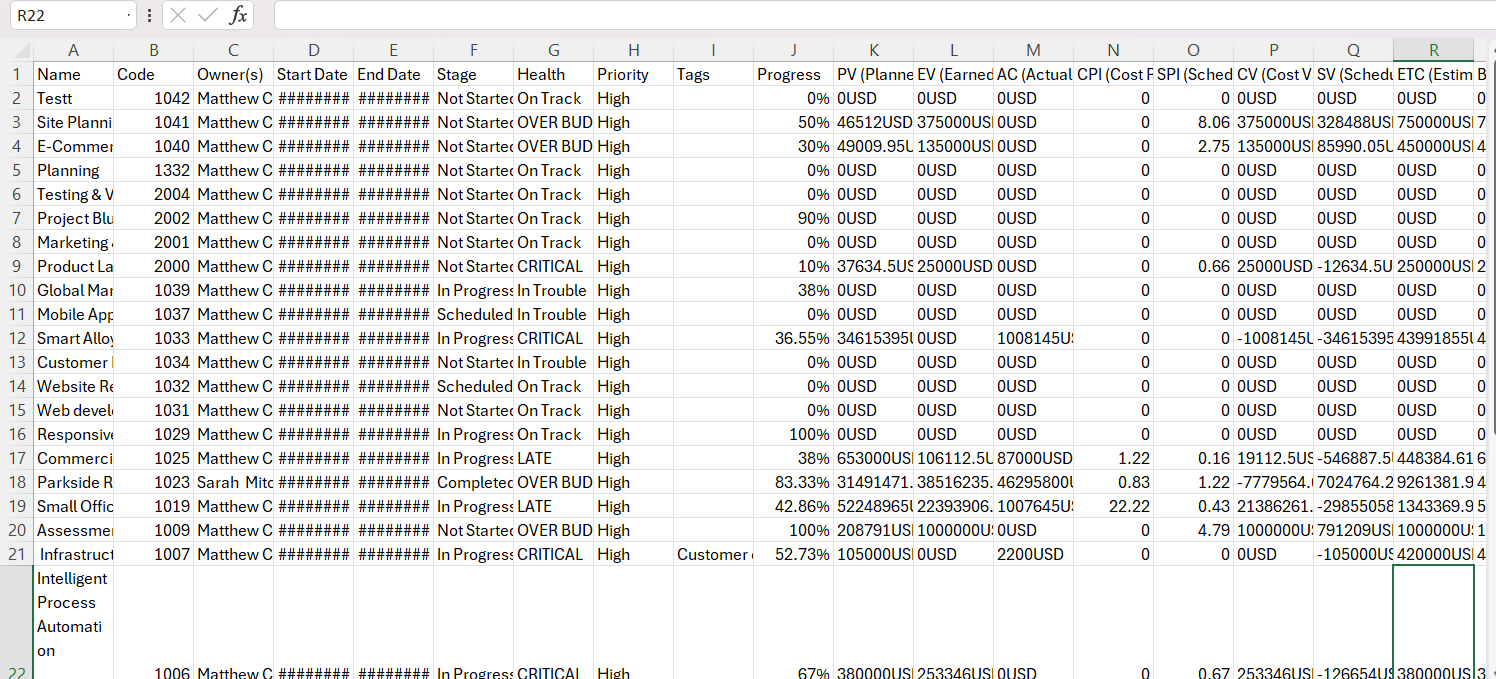Viewport: 1496px width, 679px height.
Task: Open Insert Function with the fx icon
Action: pyautogui.click(x=238, y=15)
